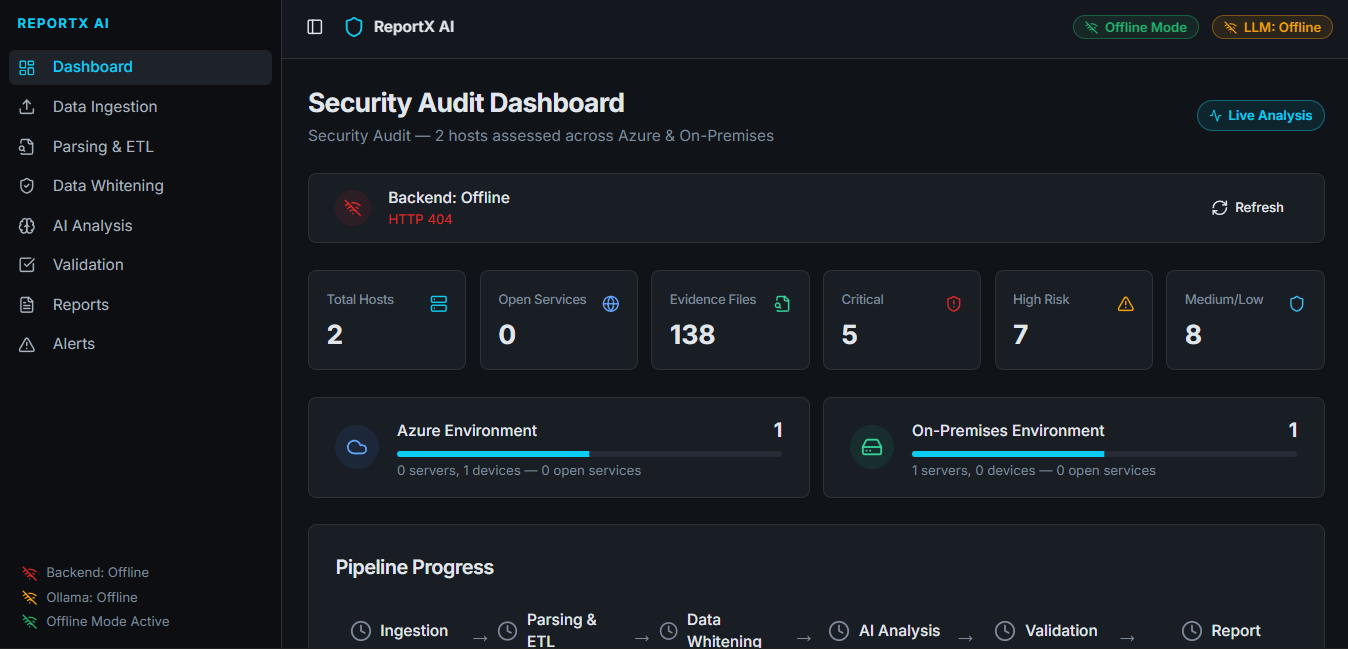
Task: Click the High Risk count 7
Action: click(1021, 335)
